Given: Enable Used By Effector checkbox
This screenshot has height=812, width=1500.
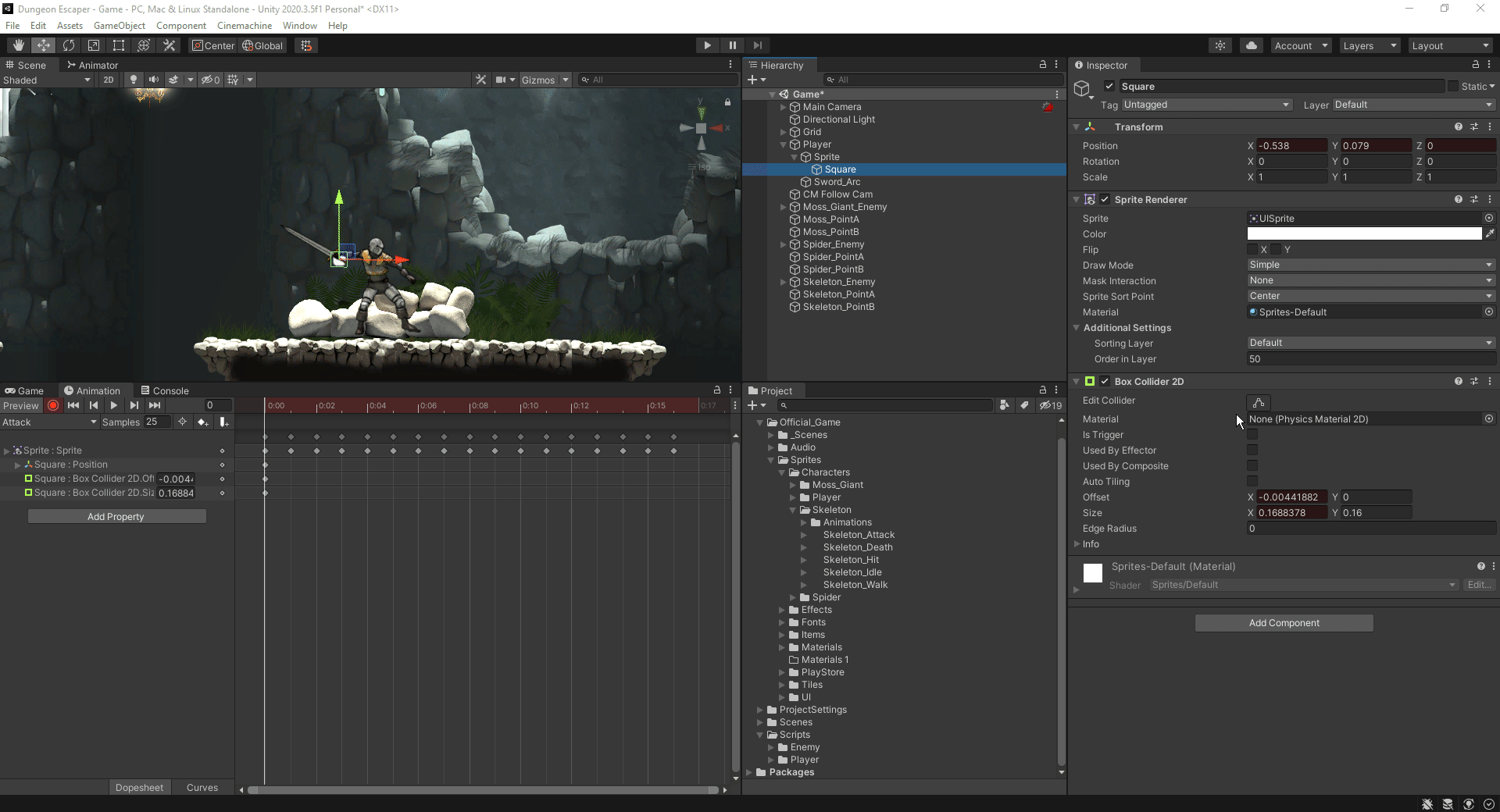Looking at the screenshot, I should tap(1252, 450).
